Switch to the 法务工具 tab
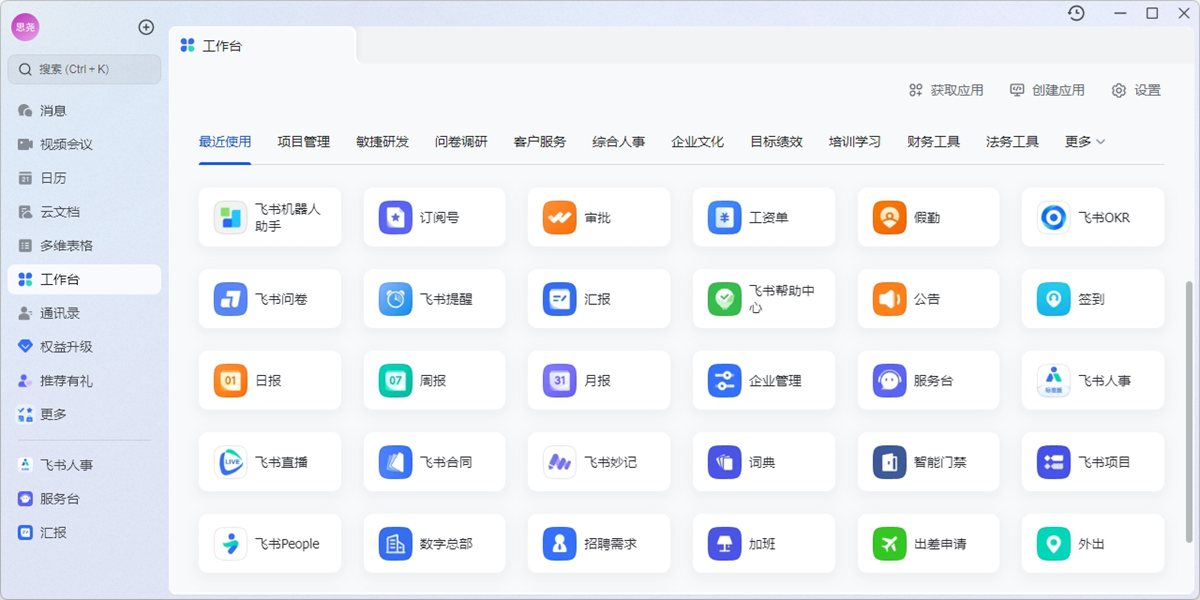This screenshot has width=1200, height=600. [1012, 142]
